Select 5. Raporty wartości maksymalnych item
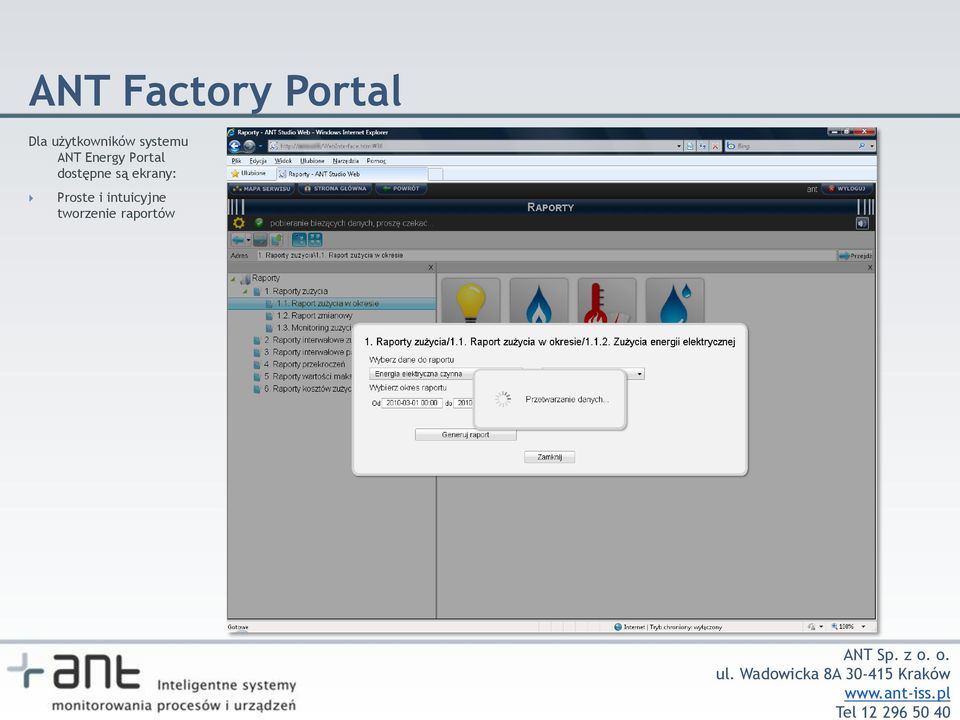960x720 pixels. pyautogui.click(x=308, y=377)
